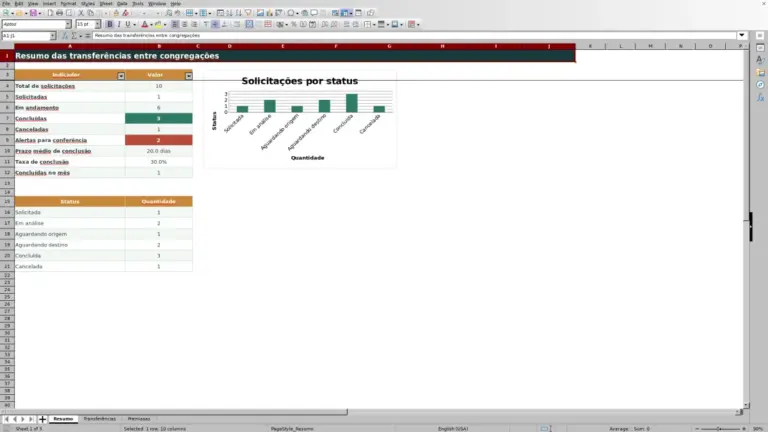Apply the red Font Color swatch
Screen dimensions: 768x432
144,24
